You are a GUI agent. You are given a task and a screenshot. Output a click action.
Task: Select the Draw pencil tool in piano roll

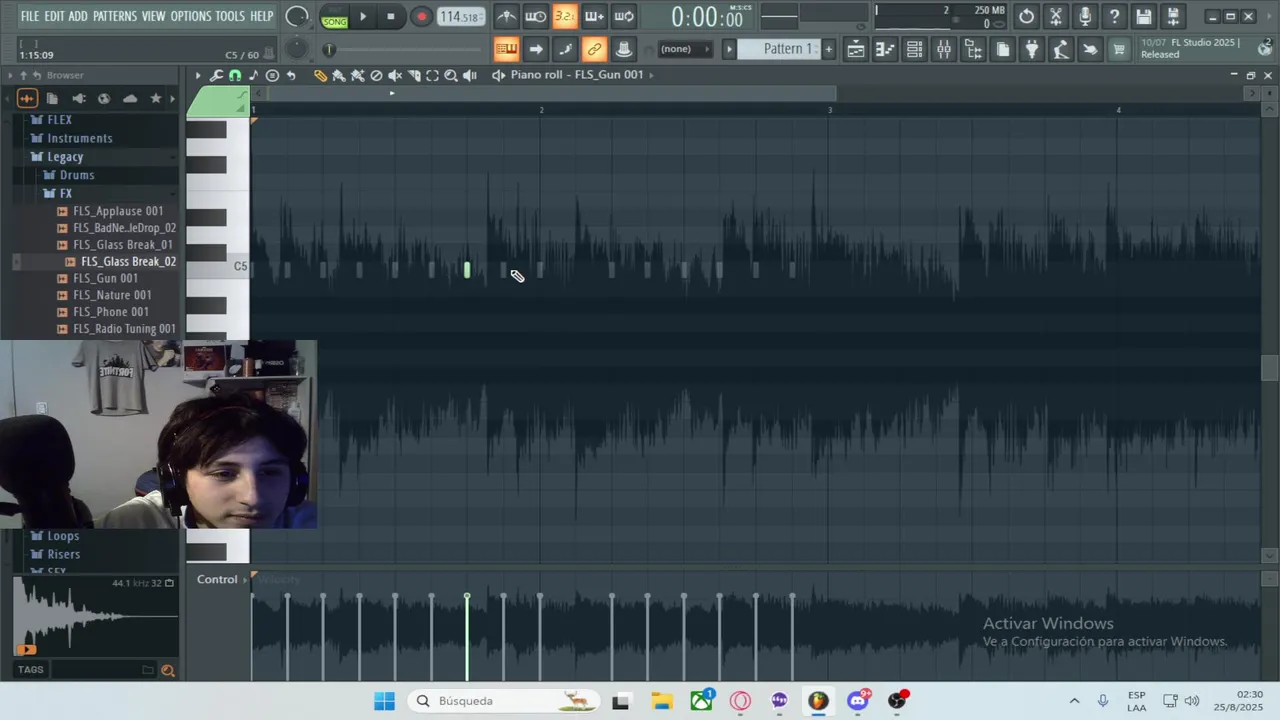coord(320,75)
